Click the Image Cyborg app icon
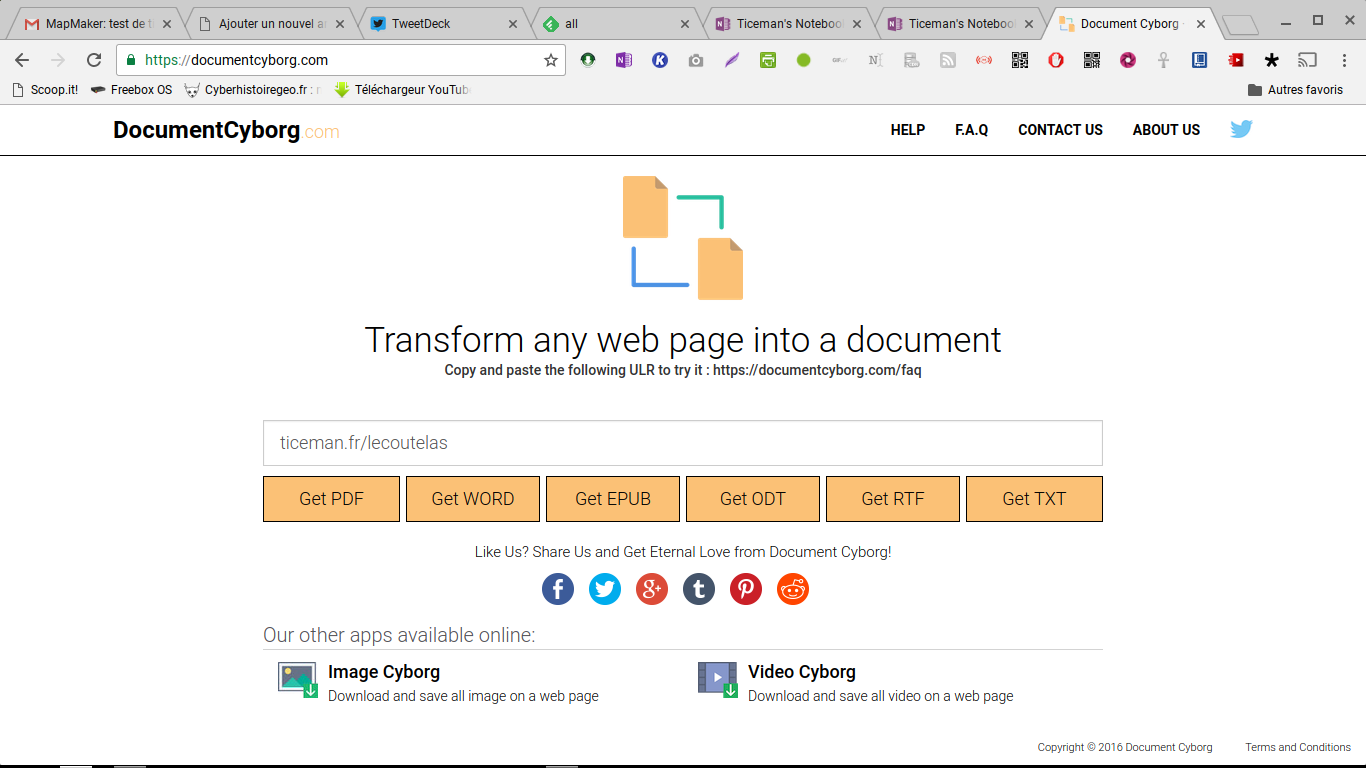 (298, 679)
